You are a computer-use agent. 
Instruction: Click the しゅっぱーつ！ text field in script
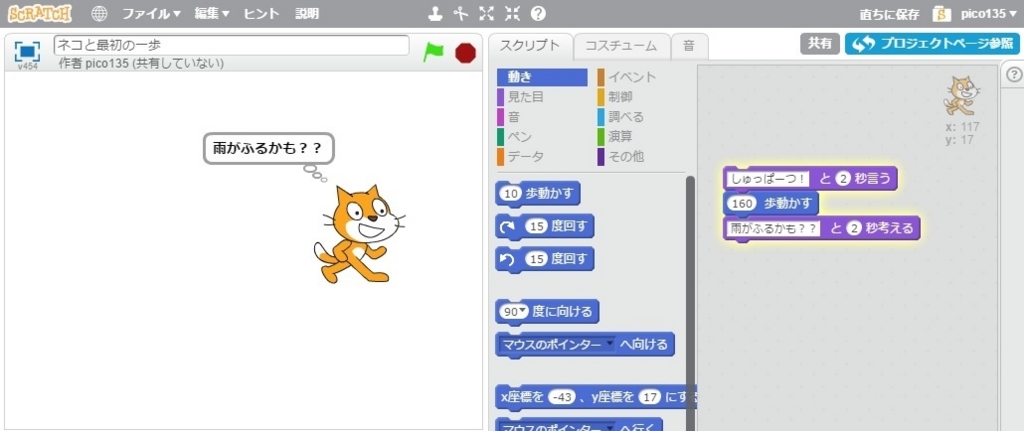[x=768, y=178]
